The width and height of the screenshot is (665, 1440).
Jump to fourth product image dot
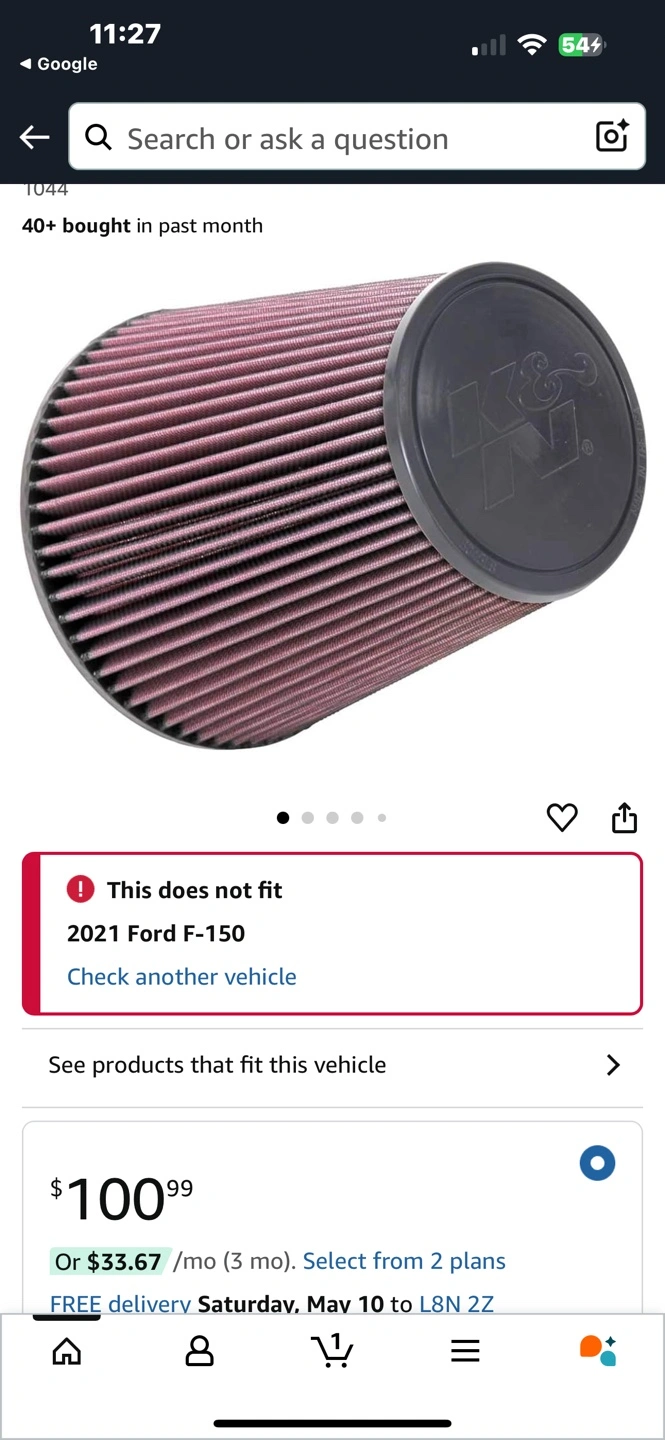pyautogui.click(x=357, y=818)
